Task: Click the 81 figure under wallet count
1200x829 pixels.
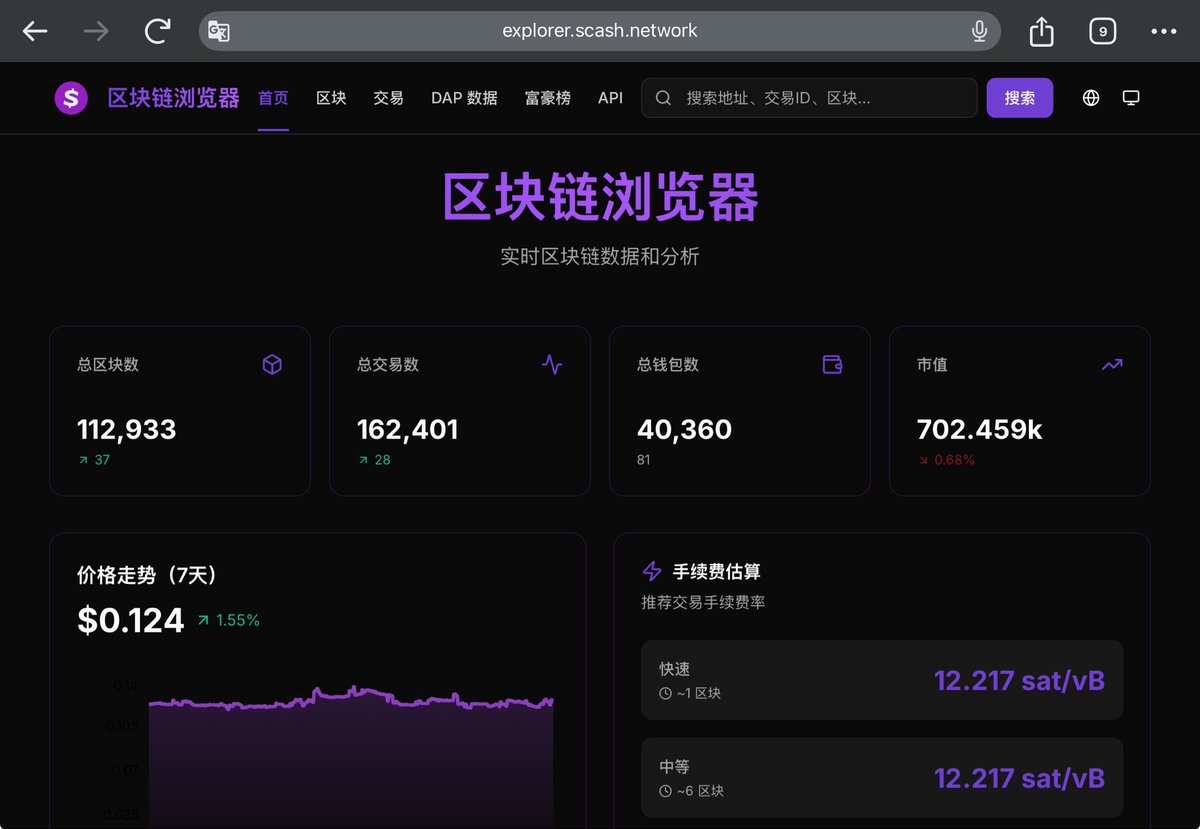Action: [x=644, y=460]
